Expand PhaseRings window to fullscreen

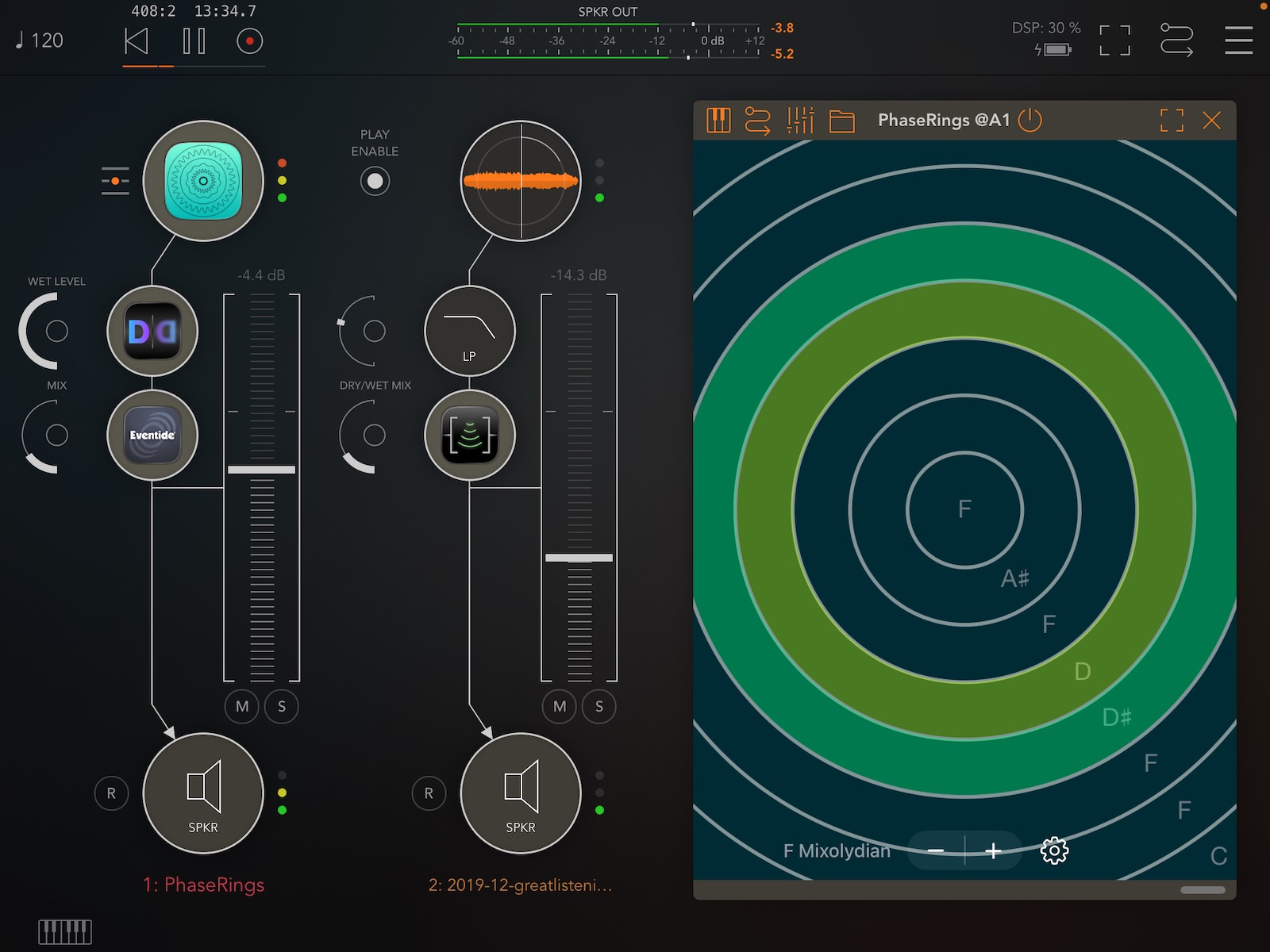coord(1172,121)
